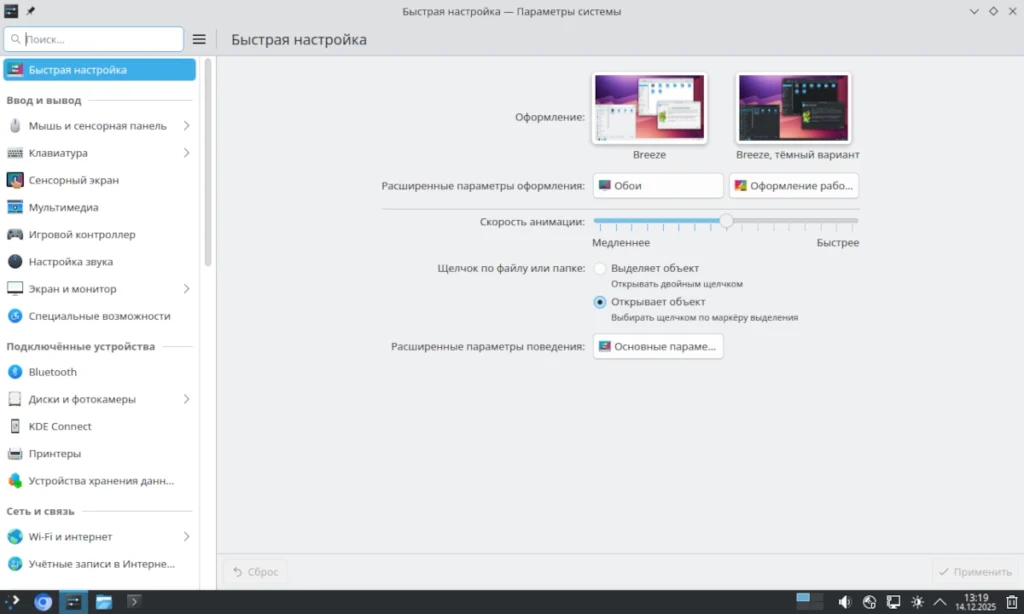Image resolution: width=1024 pixels, height=614 pixels.
Task: Open the web browser from taskbar
Action: tap(43, 602)
